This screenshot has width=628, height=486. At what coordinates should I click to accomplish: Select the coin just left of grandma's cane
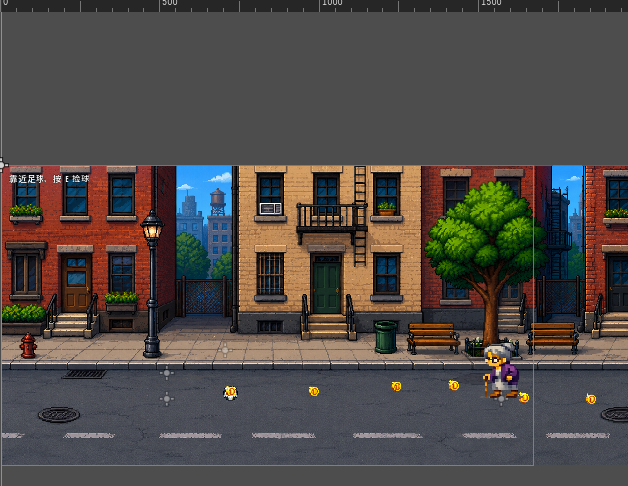click(453, 385)
